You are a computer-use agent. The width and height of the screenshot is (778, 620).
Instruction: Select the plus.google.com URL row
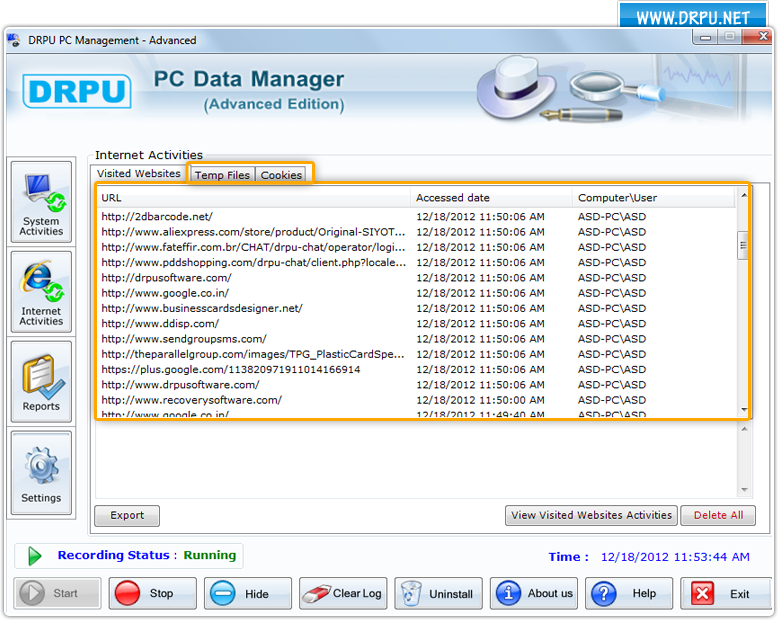pos(416,370)
